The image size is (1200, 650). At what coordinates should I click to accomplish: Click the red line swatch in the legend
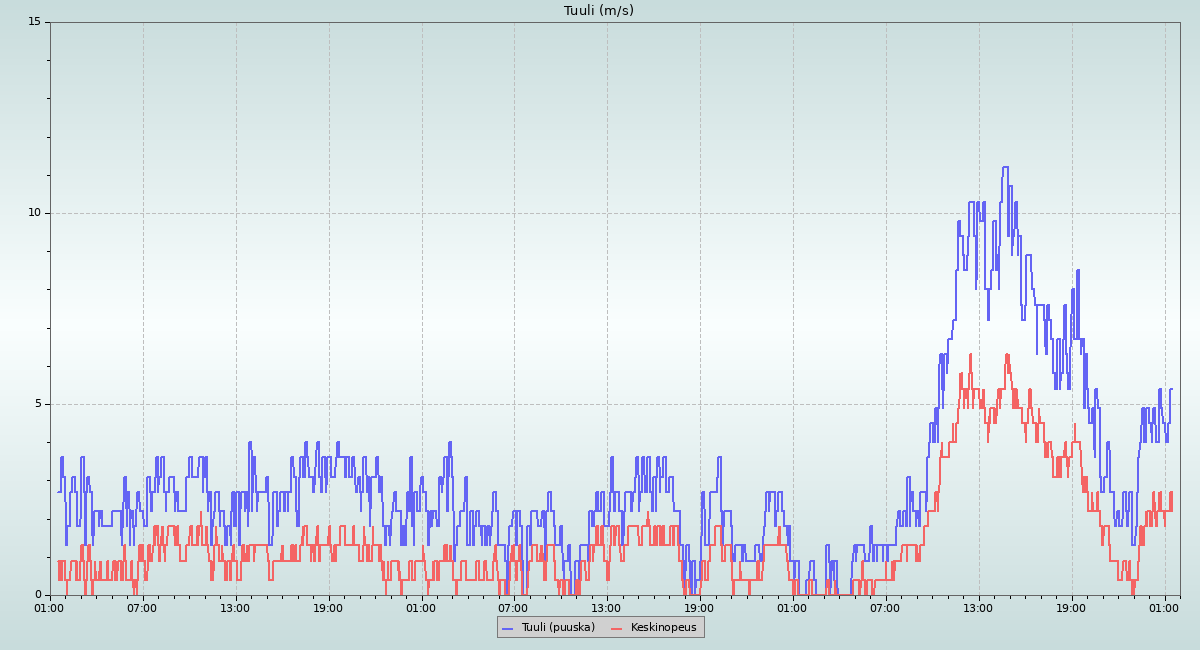tap(616, 628)
